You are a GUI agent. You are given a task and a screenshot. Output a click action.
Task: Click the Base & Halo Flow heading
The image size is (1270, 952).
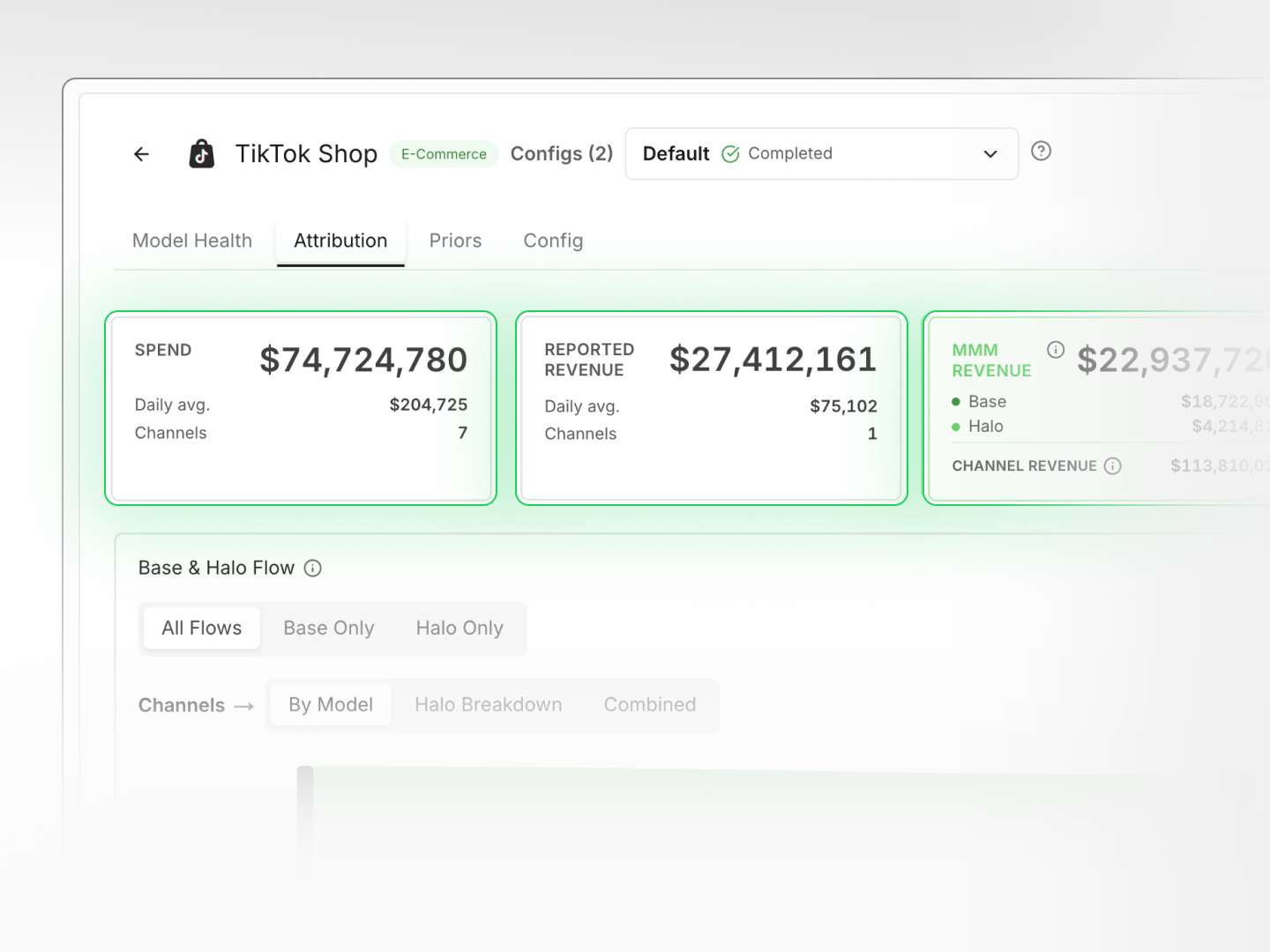pos(216,569)
